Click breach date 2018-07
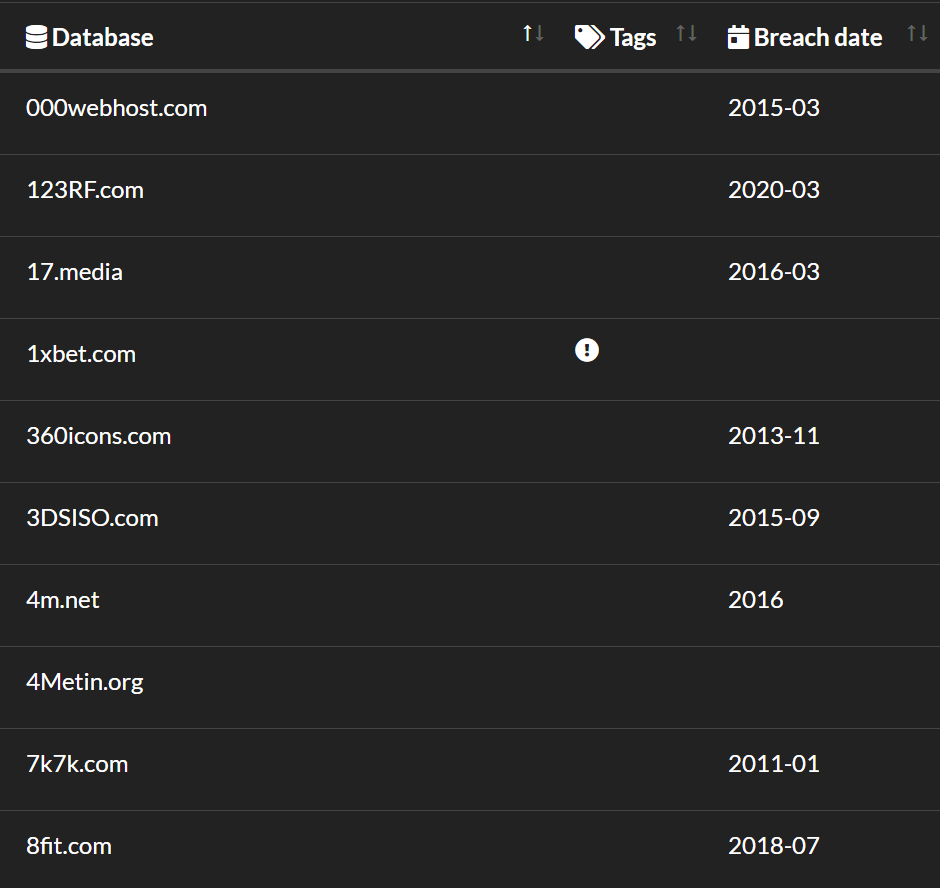 pyautogui.click(x=773, y=846)
